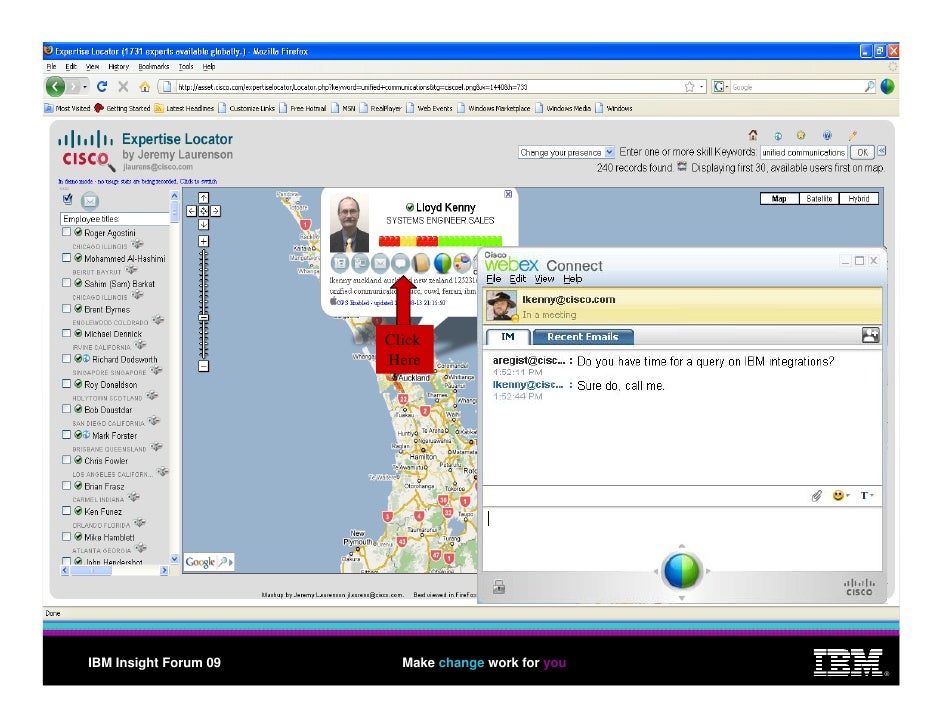Check the box beside Richard Dodsworth
The height and width of the screenshot is (728, 942).
[x=67, y=359]
